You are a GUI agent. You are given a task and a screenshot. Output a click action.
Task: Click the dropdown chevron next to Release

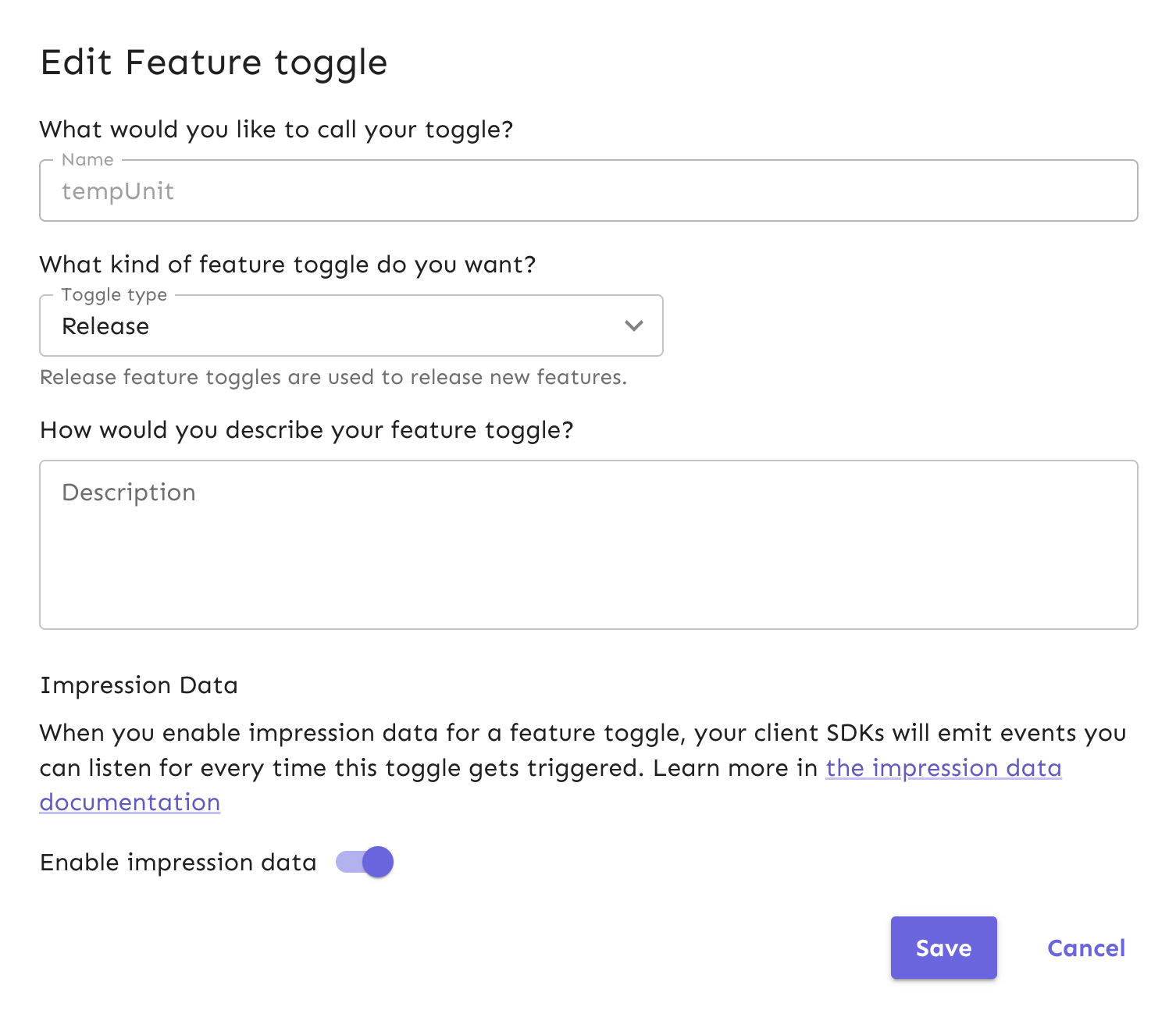[633, 326]
